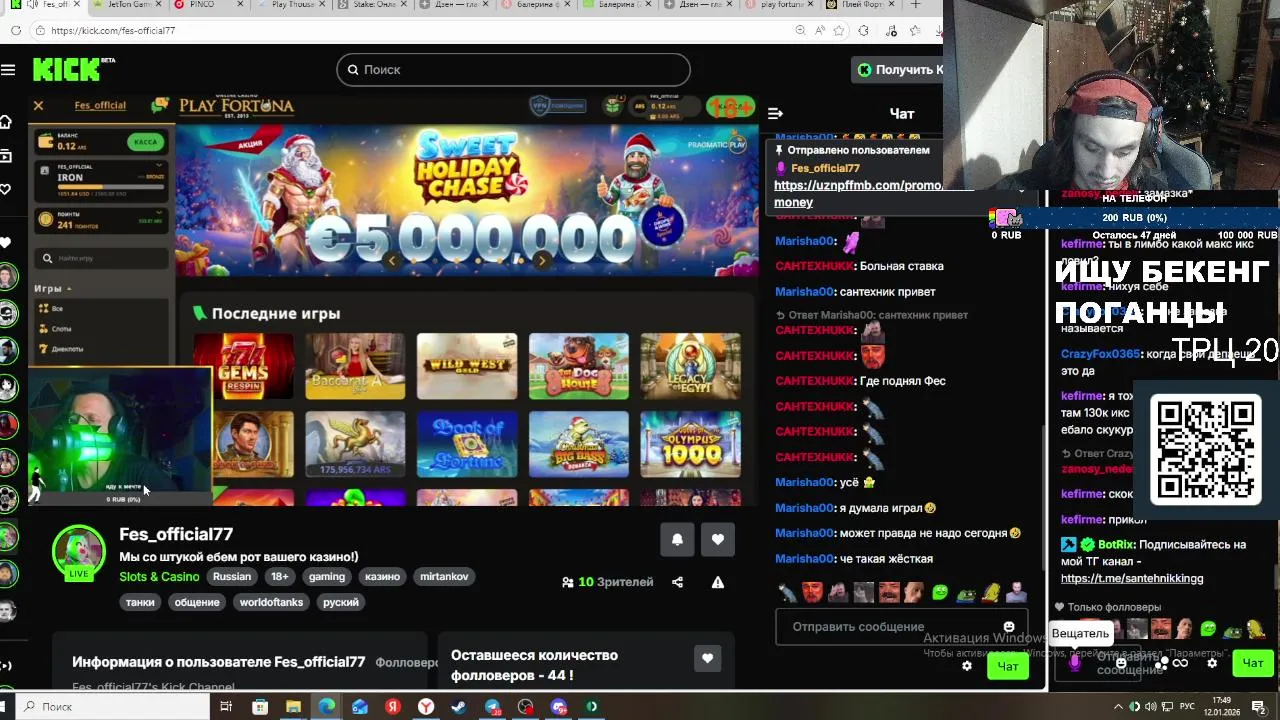Open Telegram from the taskbar
Viewport: 1280px width, 720px height.
(x=492, y=707)
